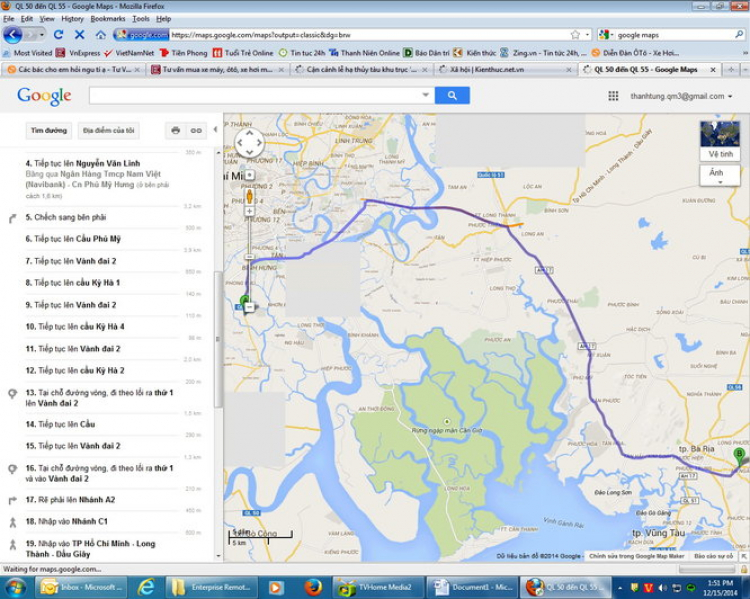The height and width of the screenshot is (599, 750).
Task: Collapse the directions panel with left arrow
Action: pos(215,129)
